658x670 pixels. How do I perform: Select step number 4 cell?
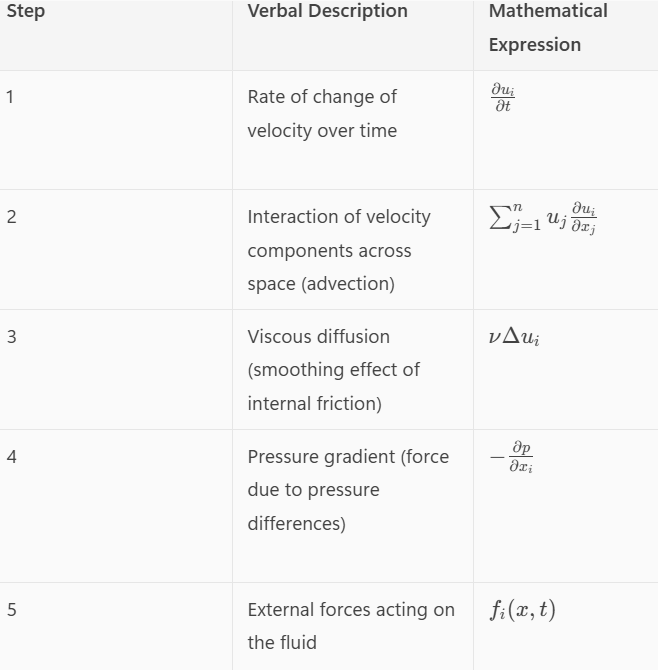coord(11,457)
